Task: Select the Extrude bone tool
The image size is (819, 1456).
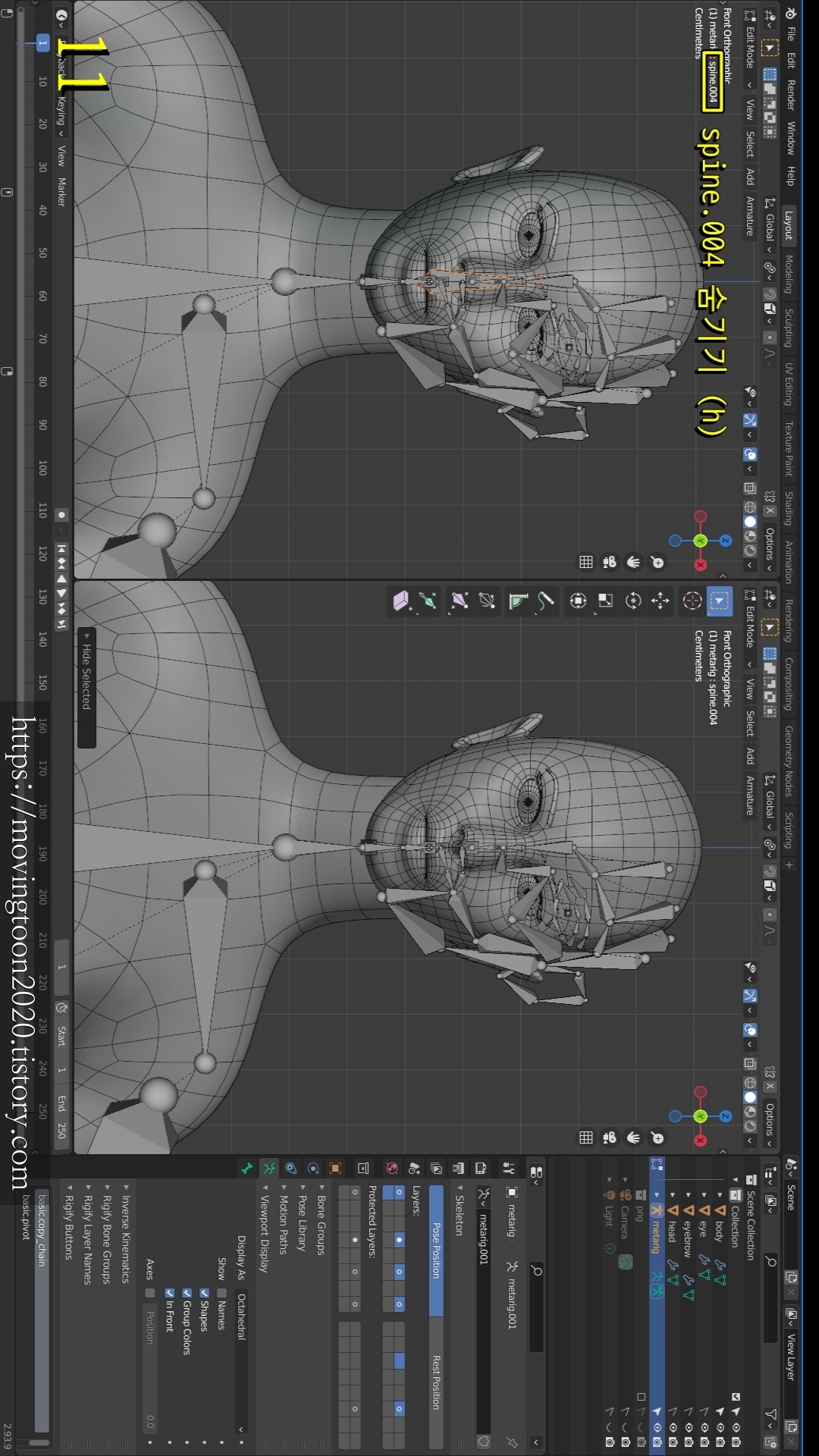Action: pos(428,601)
